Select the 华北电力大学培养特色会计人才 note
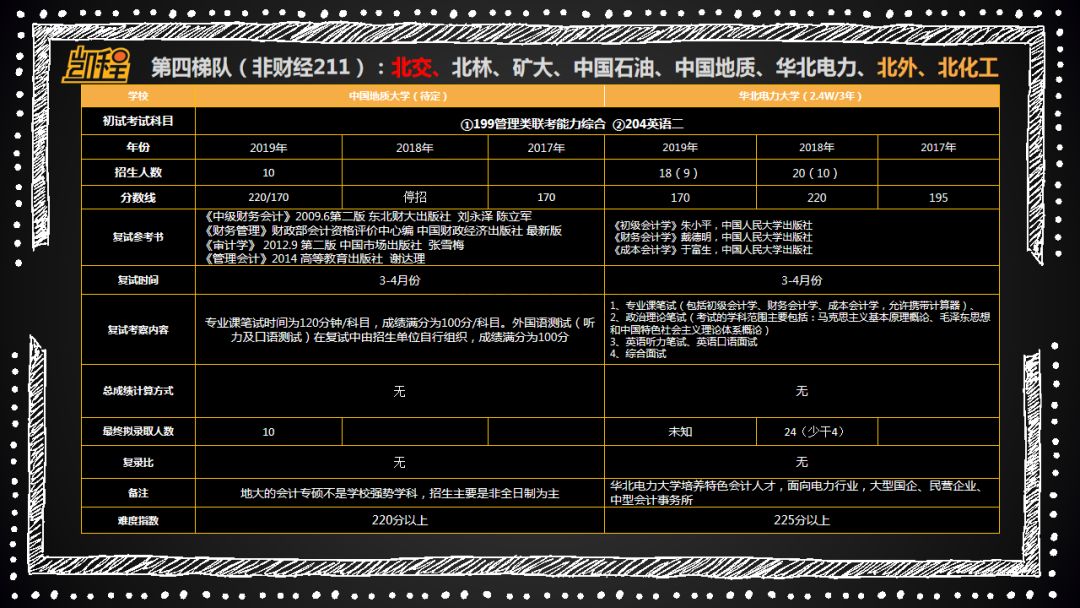Screen dimensions: 1080x608 coord(796,493)
